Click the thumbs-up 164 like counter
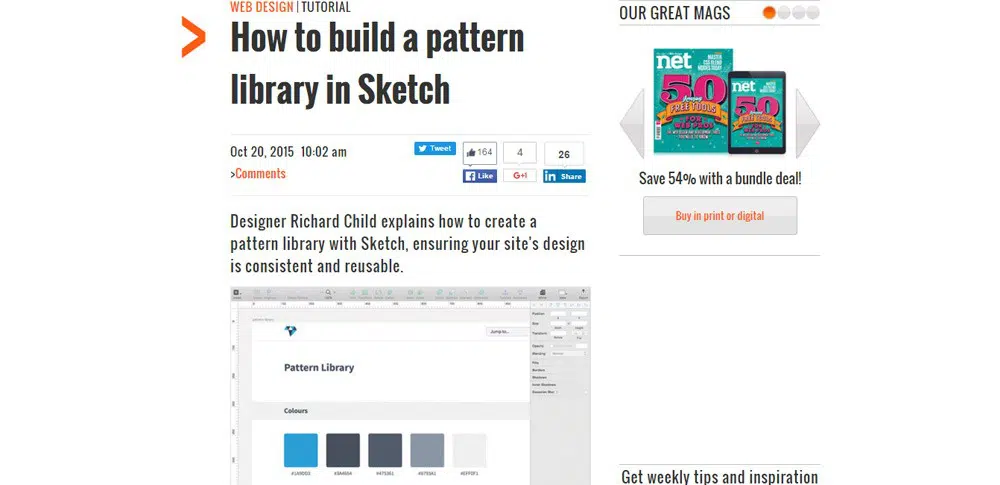This screenshot has height=485, width=1000. (480, 152)
